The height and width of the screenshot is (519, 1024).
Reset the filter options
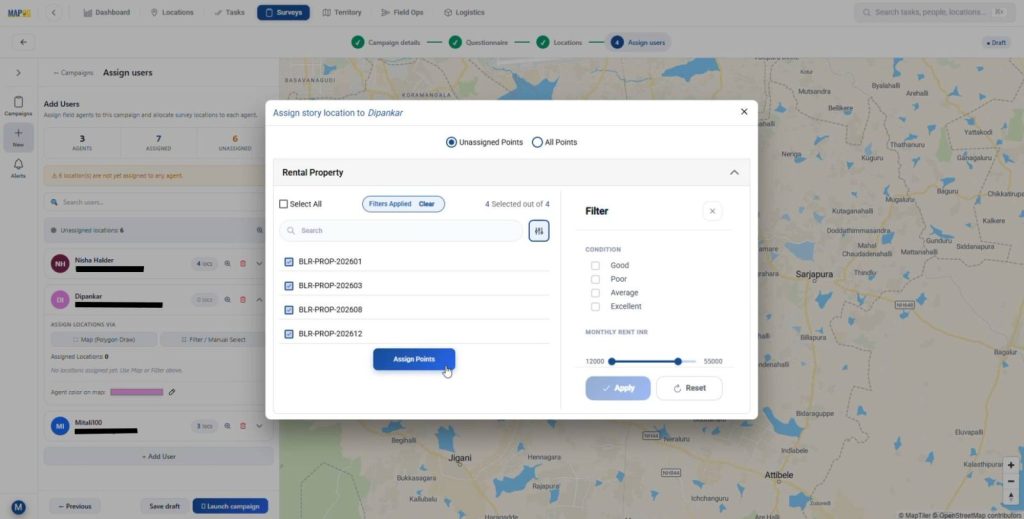[689, 388]
